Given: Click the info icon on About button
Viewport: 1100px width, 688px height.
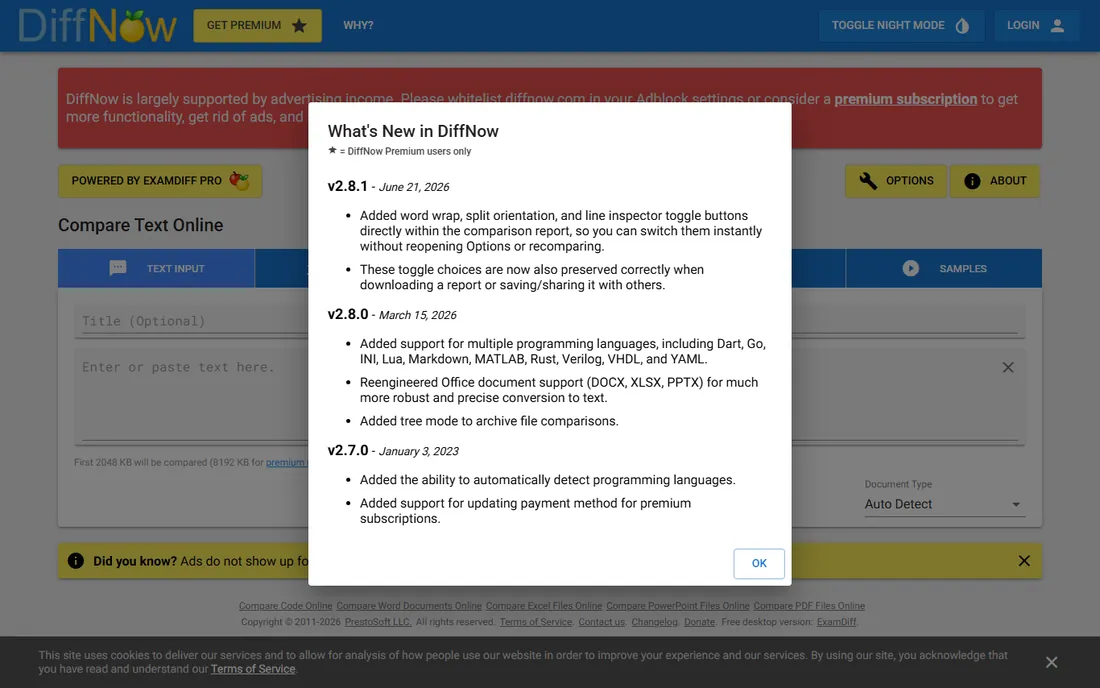Looking at the screenshot, I should 972,181.
